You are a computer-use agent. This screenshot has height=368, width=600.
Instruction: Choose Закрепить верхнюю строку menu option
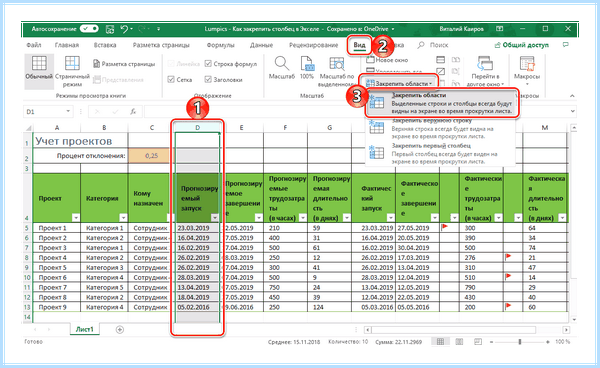pyautogui.click(x=440, y=129)
